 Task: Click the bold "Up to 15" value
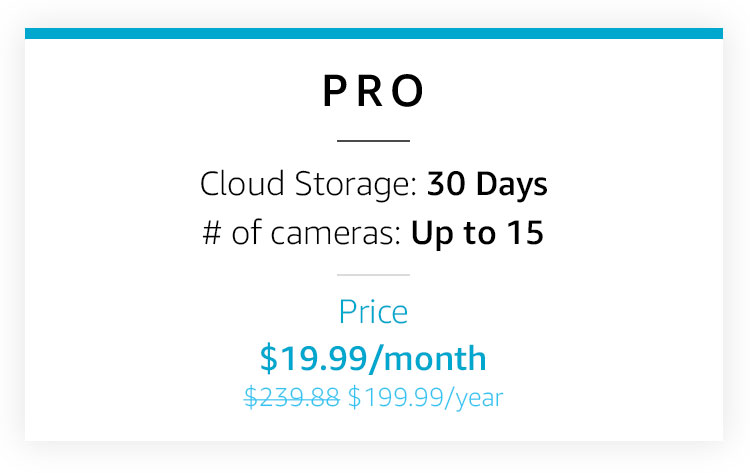click(477, 233)
